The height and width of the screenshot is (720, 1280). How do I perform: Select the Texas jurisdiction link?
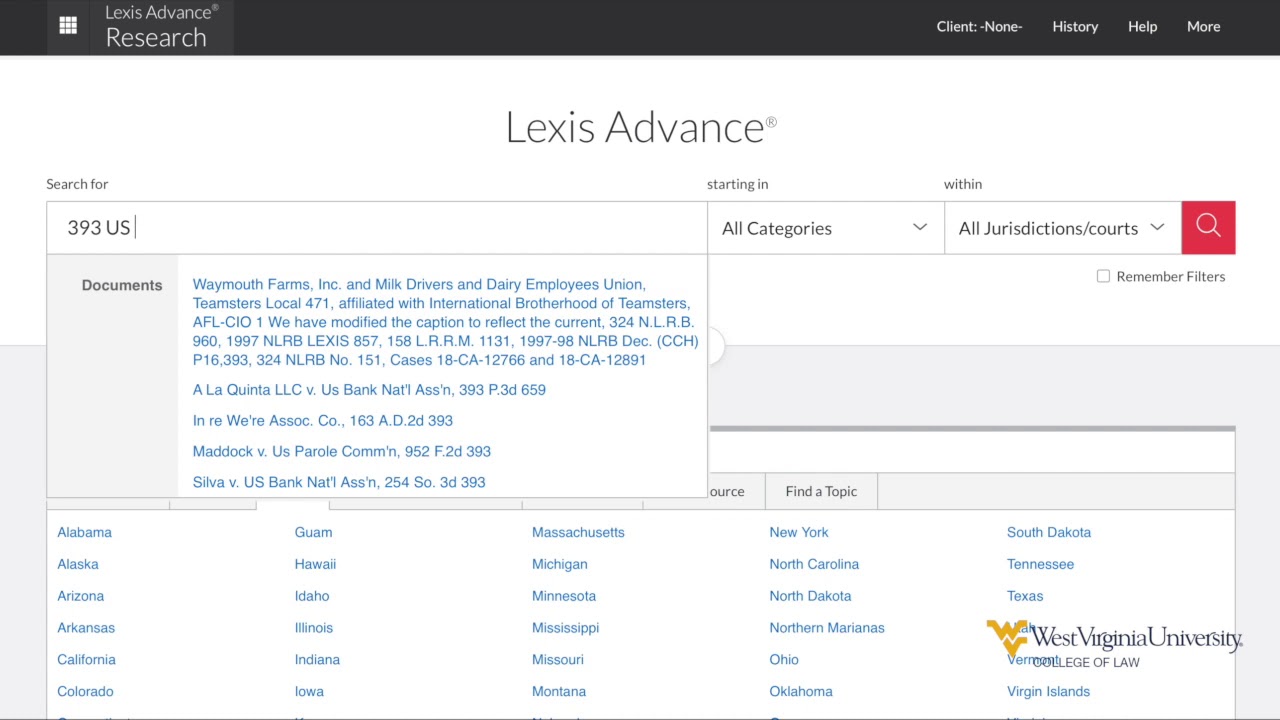pyautogui.click(x=1024, y=596)
